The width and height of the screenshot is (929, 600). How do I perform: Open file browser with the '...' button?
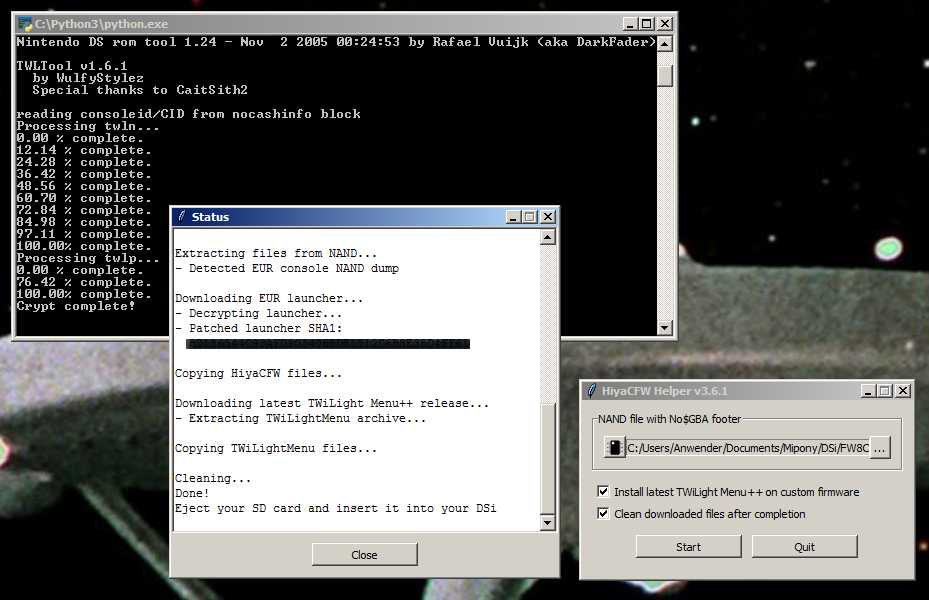(x=880, y=448)
